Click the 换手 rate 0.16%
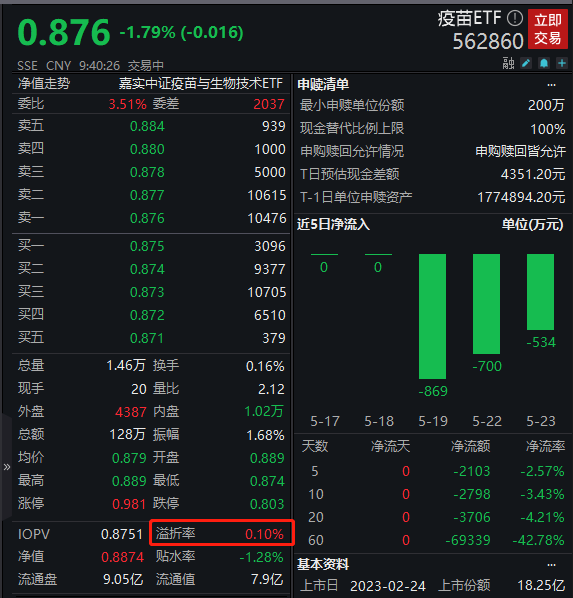The width and height of the screenshot is (573, 598). pyautogui.click(x=265, y=367)
